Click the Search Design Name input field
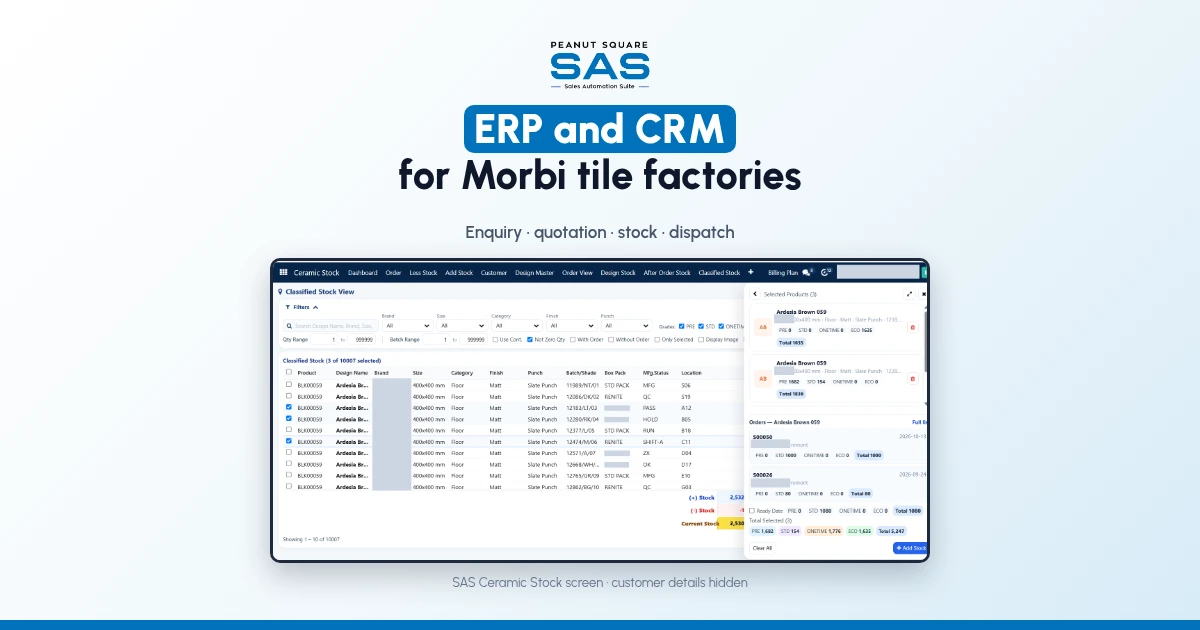The image size is (1200, 630). tap(330, 326)
